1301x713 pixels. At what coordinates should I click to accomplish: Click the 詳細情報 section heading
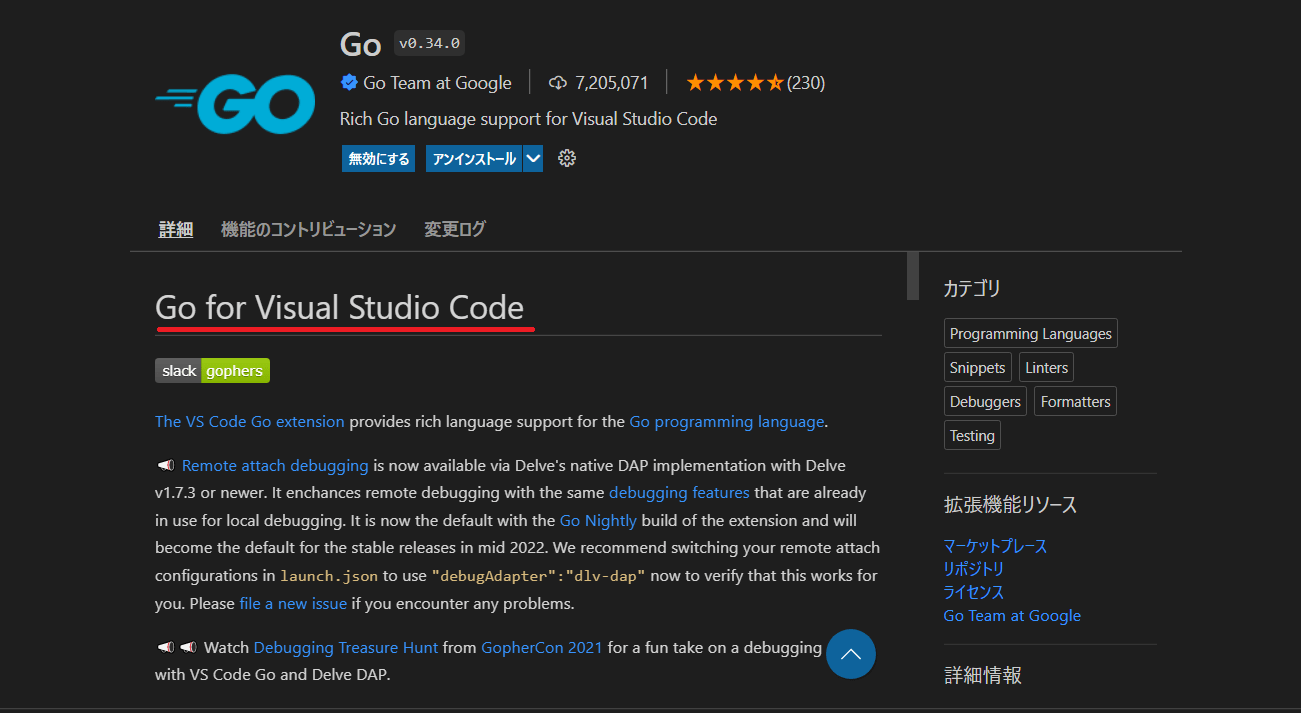pos(983,675)
